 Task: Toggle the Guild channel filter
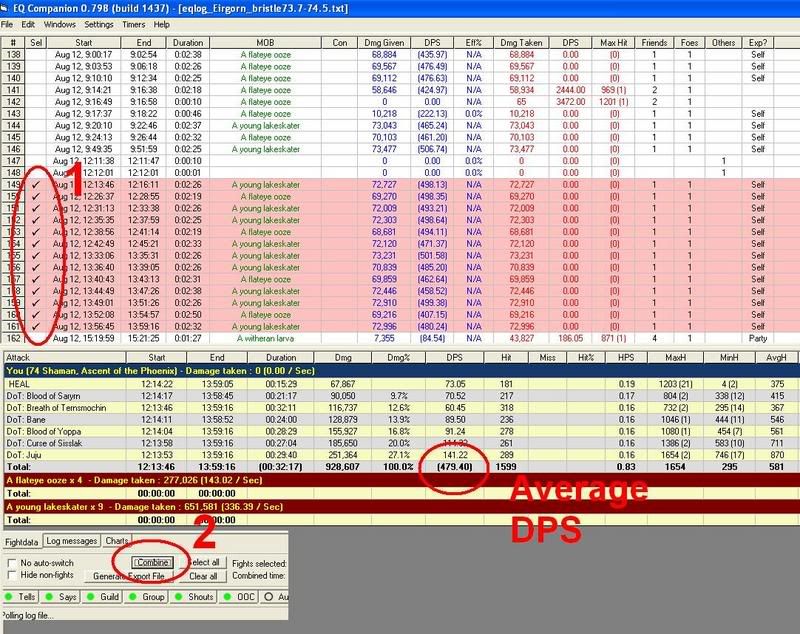pyautogui.click(x=103, y=597)
